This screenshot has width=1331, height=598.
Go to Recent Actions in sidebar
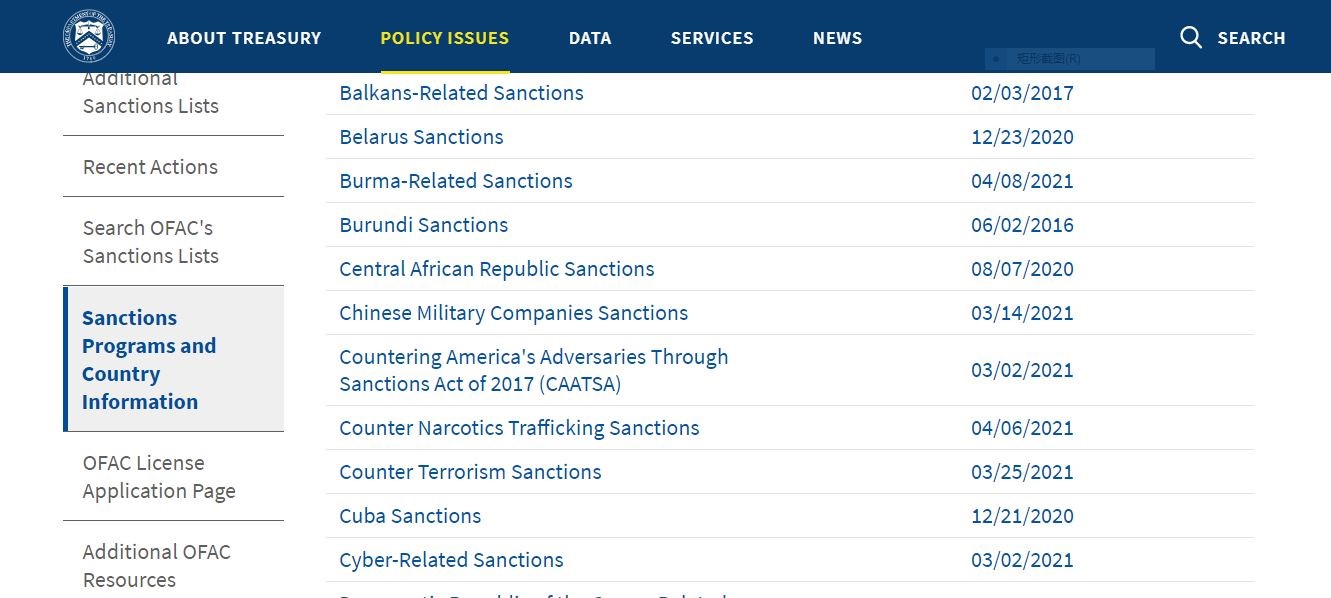[x=150, y=167]
